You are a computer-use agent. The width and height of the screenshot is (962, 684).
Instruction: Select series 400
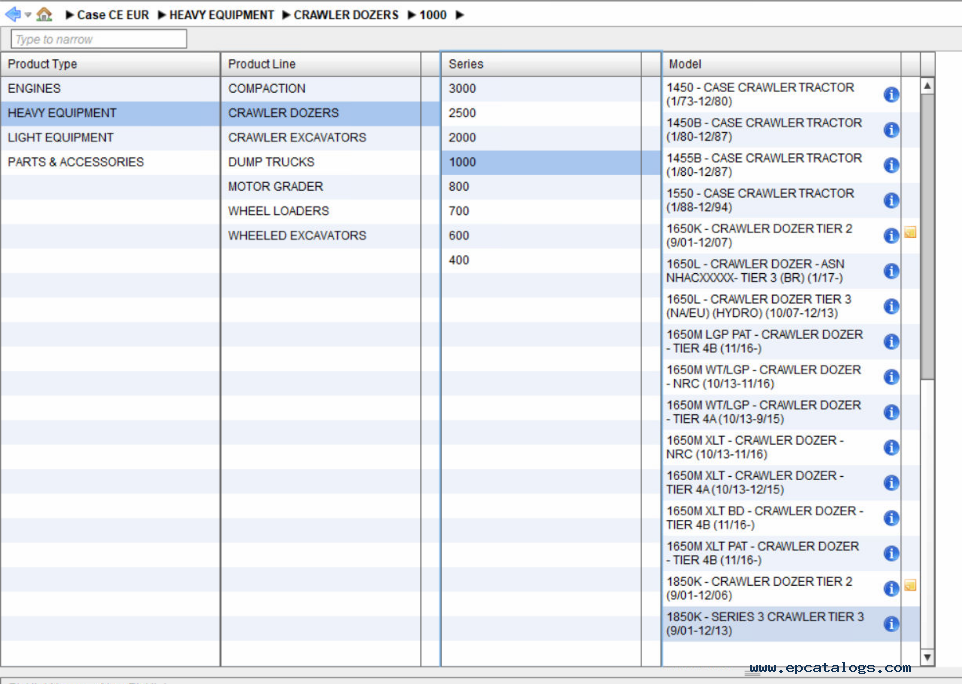(x=551, y=260)
